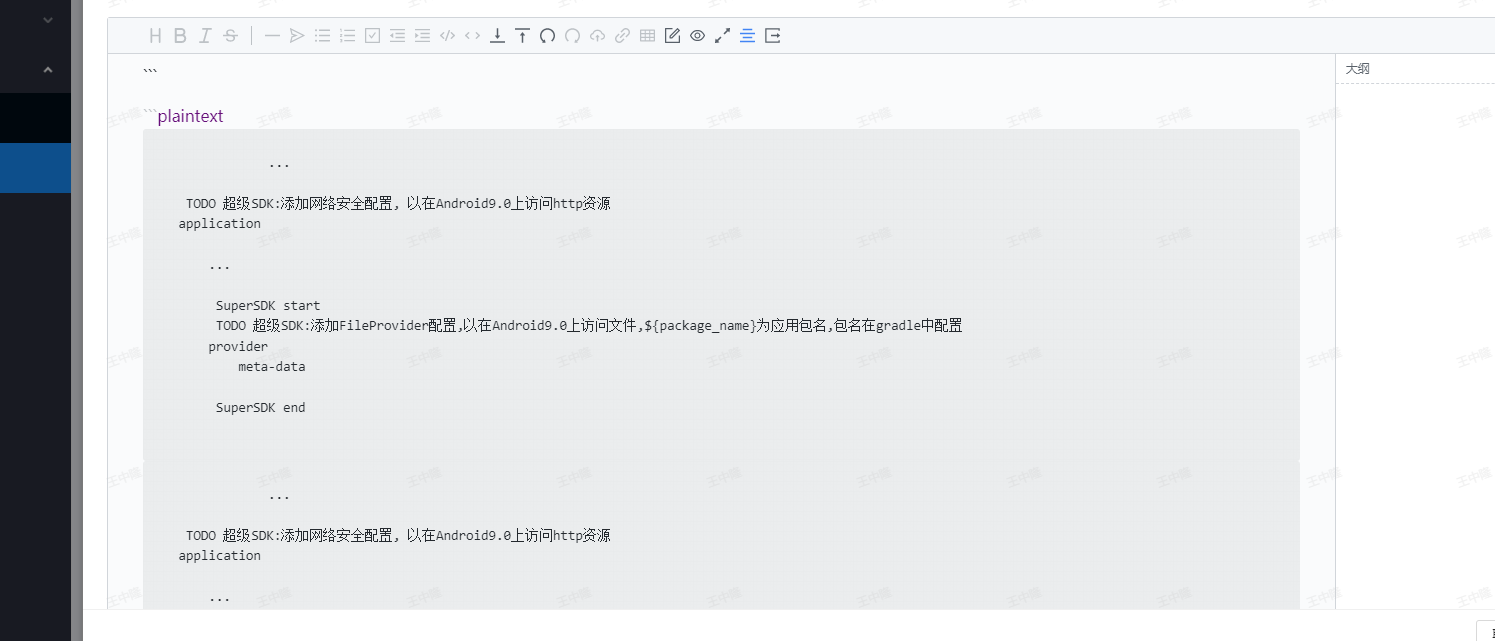This screenshot has width=1495, height=641.
Task: Insert inline code via toolbar
Action: [x=472, y=36]
